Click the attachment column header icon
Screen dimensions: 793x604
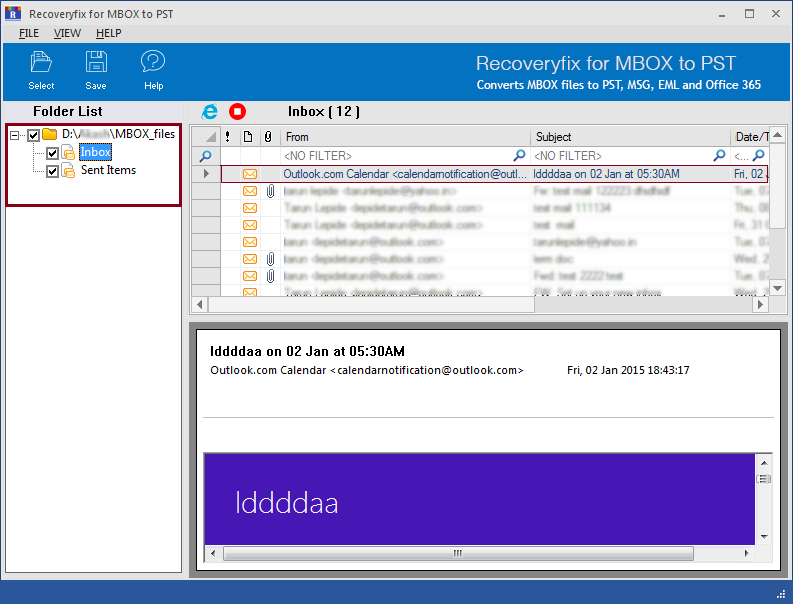pos(268,137)
